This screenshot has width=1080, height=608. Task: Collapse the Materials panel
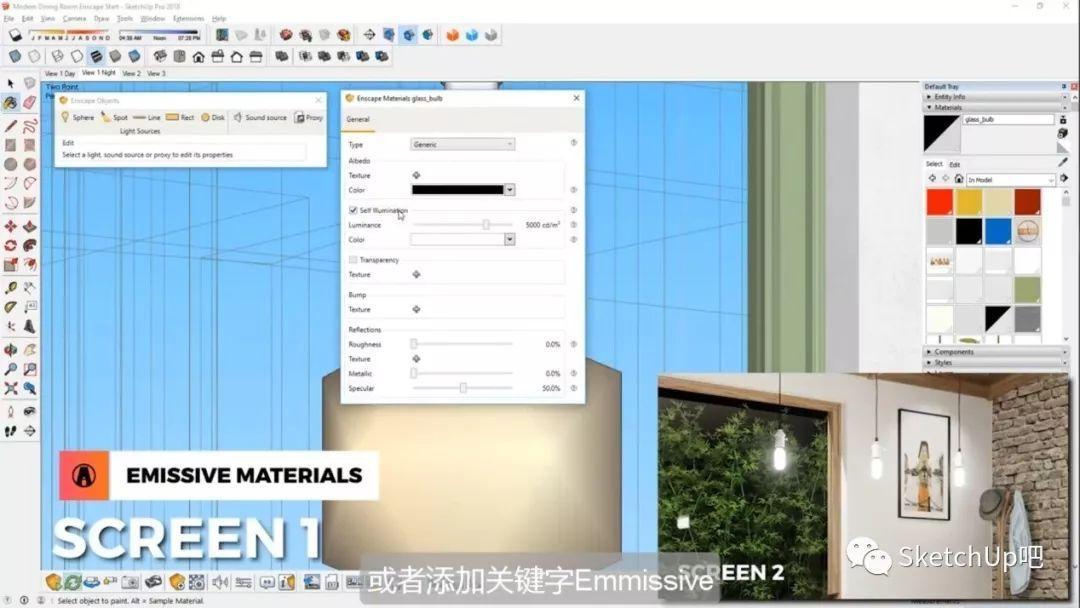coord(995,107)
